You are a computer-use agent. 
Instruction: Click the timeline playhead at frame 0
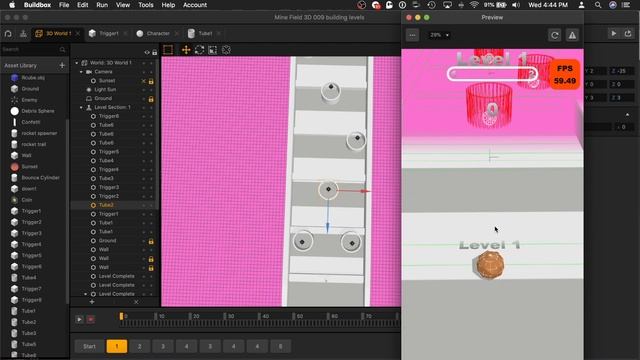121,316
